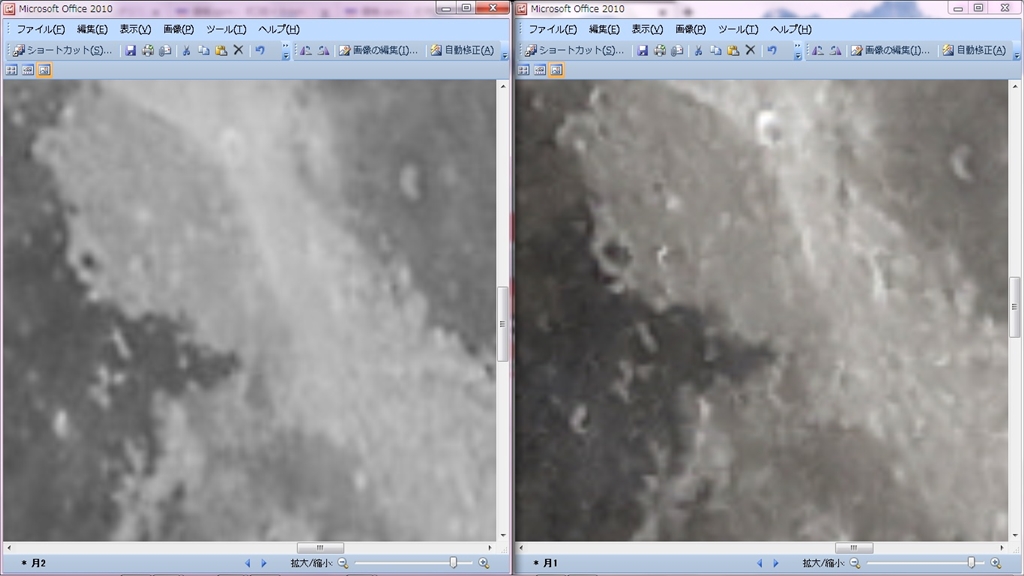Click 画像の編集 button in right window

click(x=890, y=50)
